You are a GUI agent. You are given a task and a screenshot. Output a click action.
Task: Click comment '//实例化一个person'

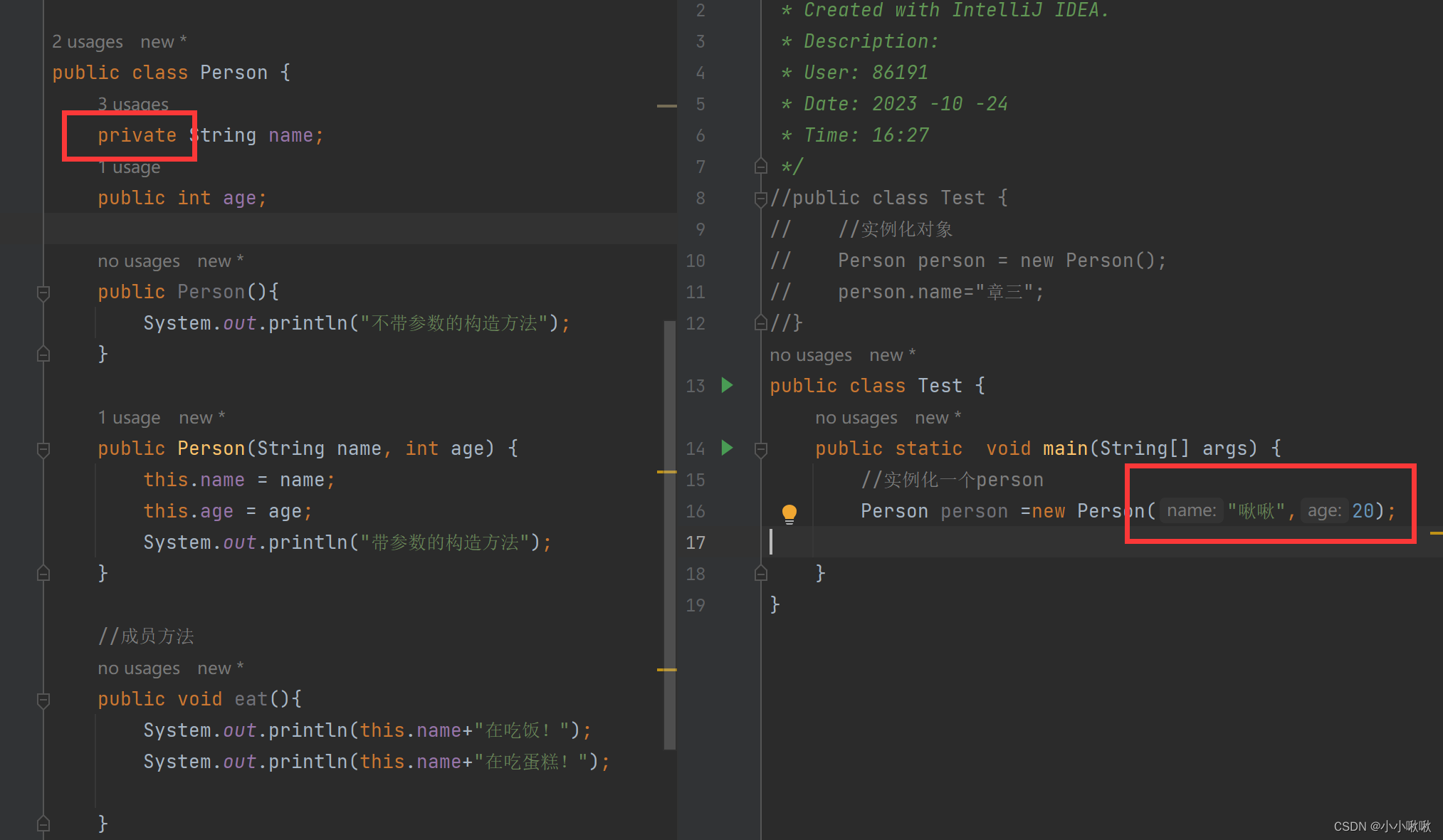point(952,480)
